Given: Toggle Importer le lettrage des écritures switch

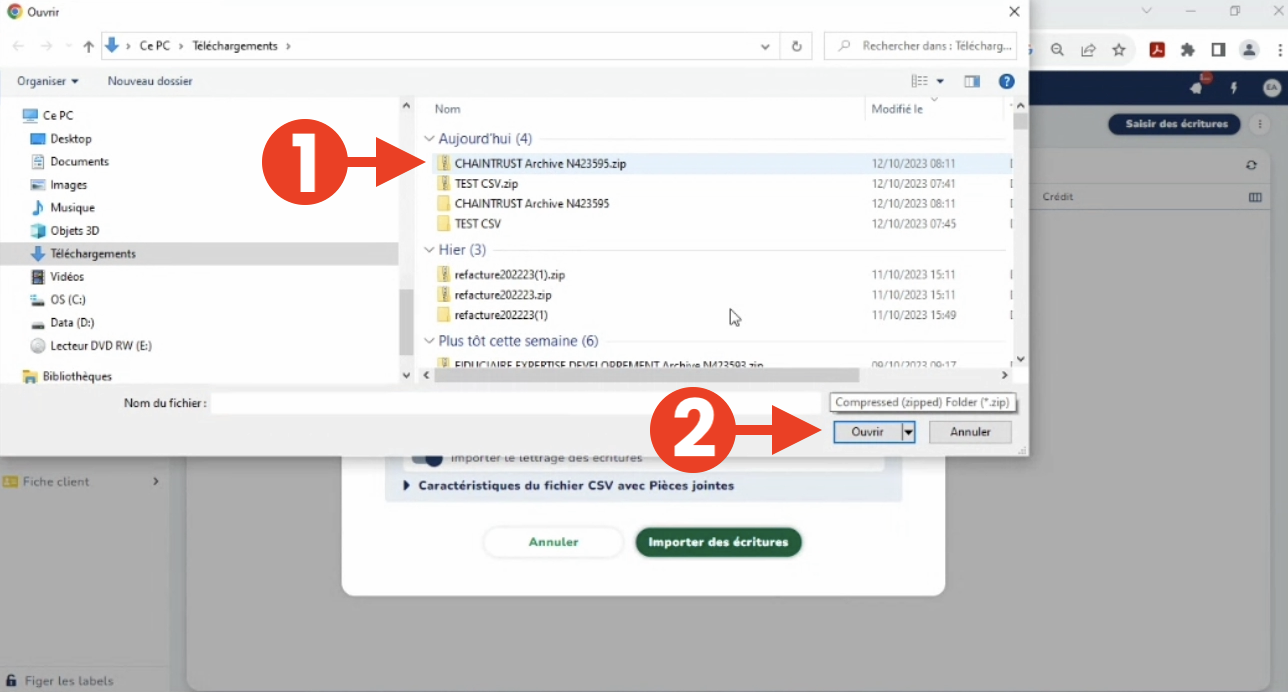Looking at the screenshot, I should (427, 459).
